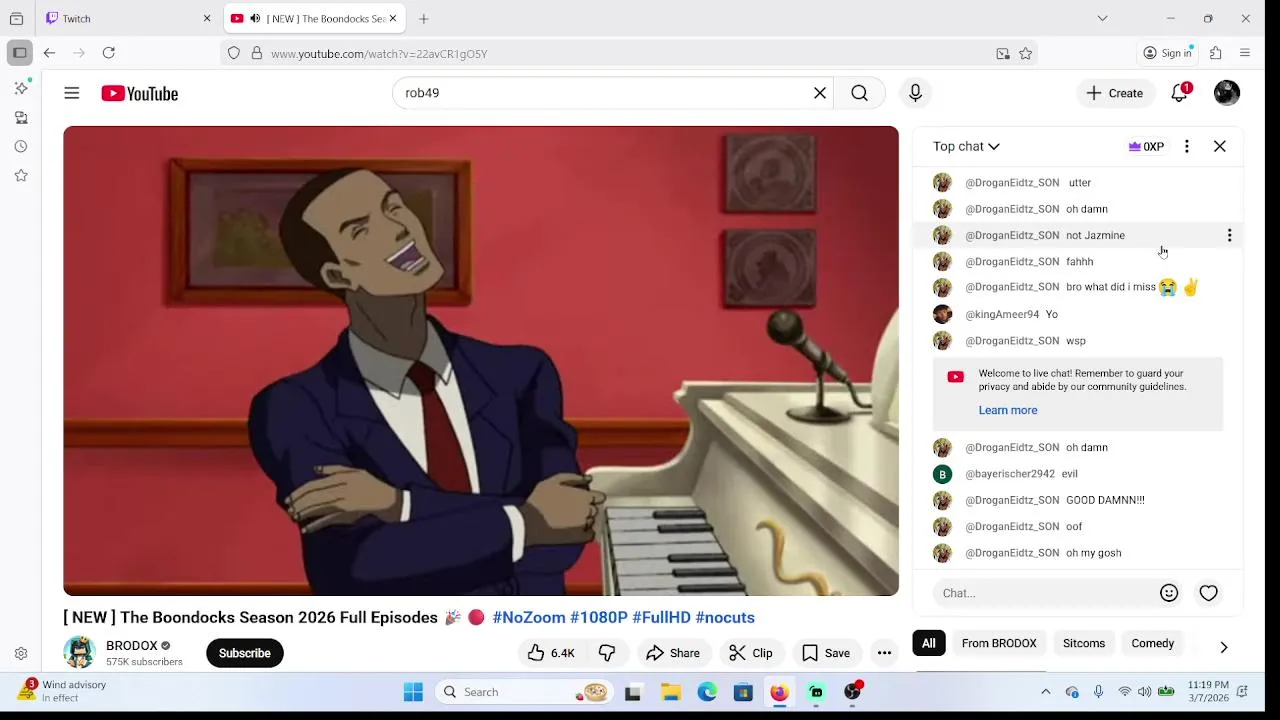Open the Firefox application menu
The height and width of the screenshot is (720, 1280).
pyautogui.click(x=1245, y=53)
